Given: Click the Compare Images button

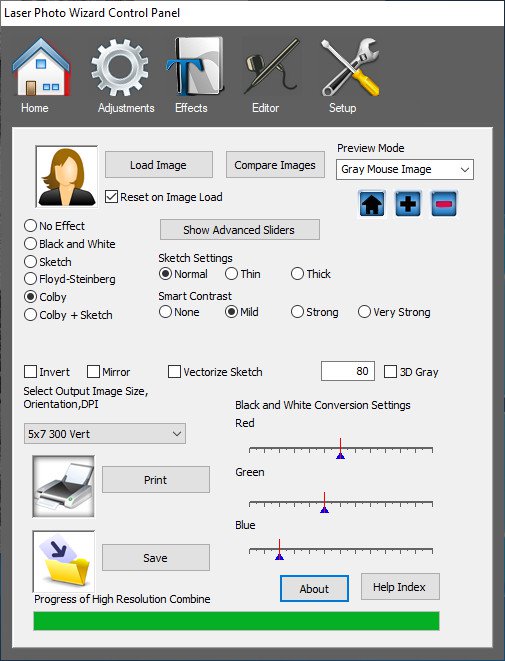Looking at the screenshot, I should coord(275,165).
